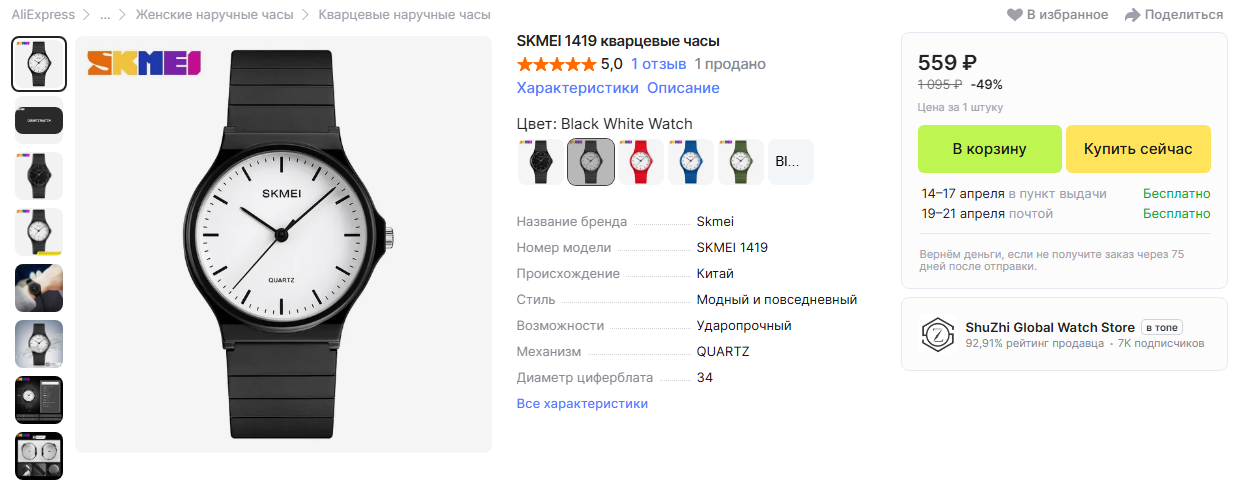Screen dimensions: 1239x500
Task: Open 'Все характеристики' full specifications
Action: [582, 403]
